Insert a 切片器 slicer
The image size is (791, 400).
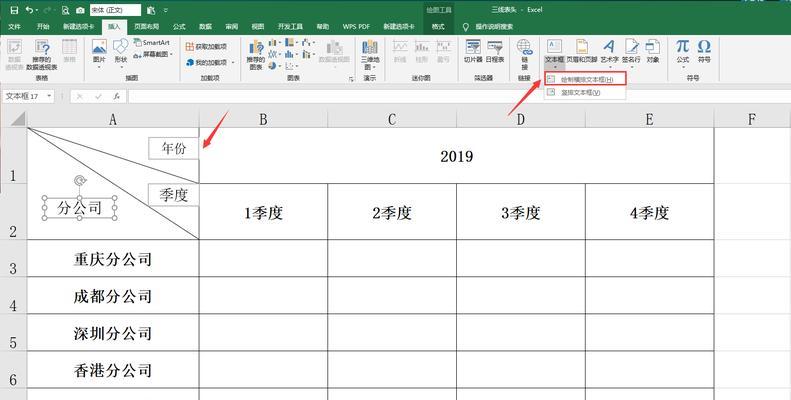click(x=473, y=51)
